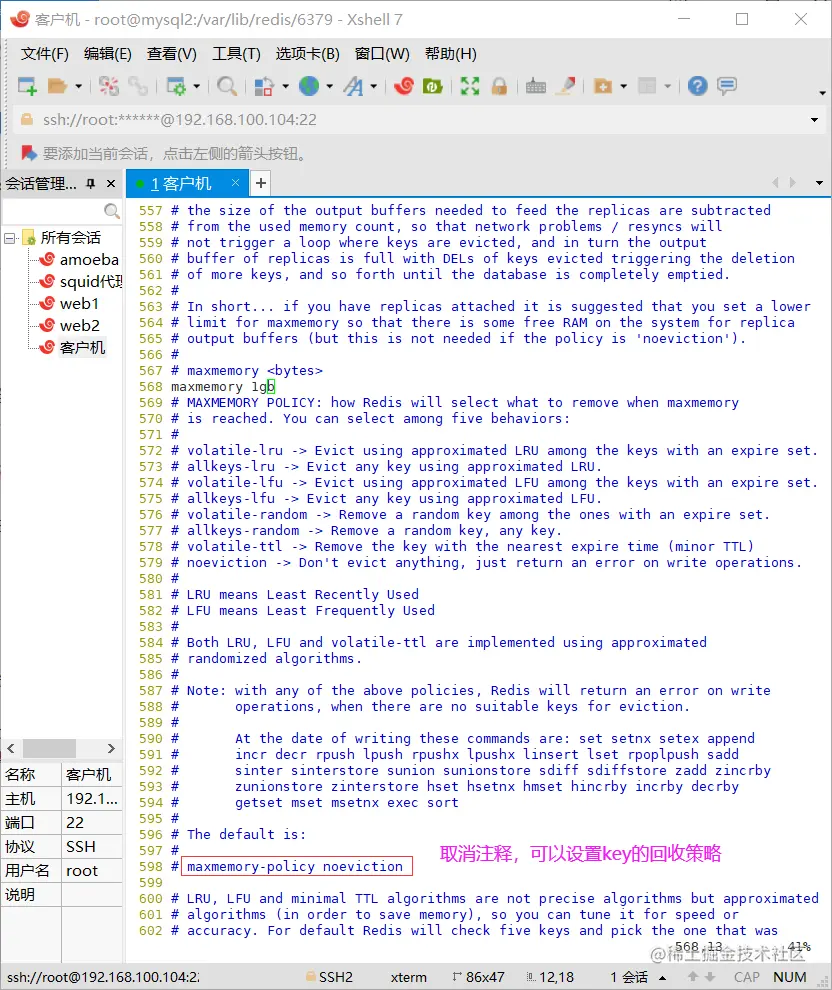Click the New session toolbar icon
Image resolution: width=832 pixels, height=990 pixels.
(27, 86)
